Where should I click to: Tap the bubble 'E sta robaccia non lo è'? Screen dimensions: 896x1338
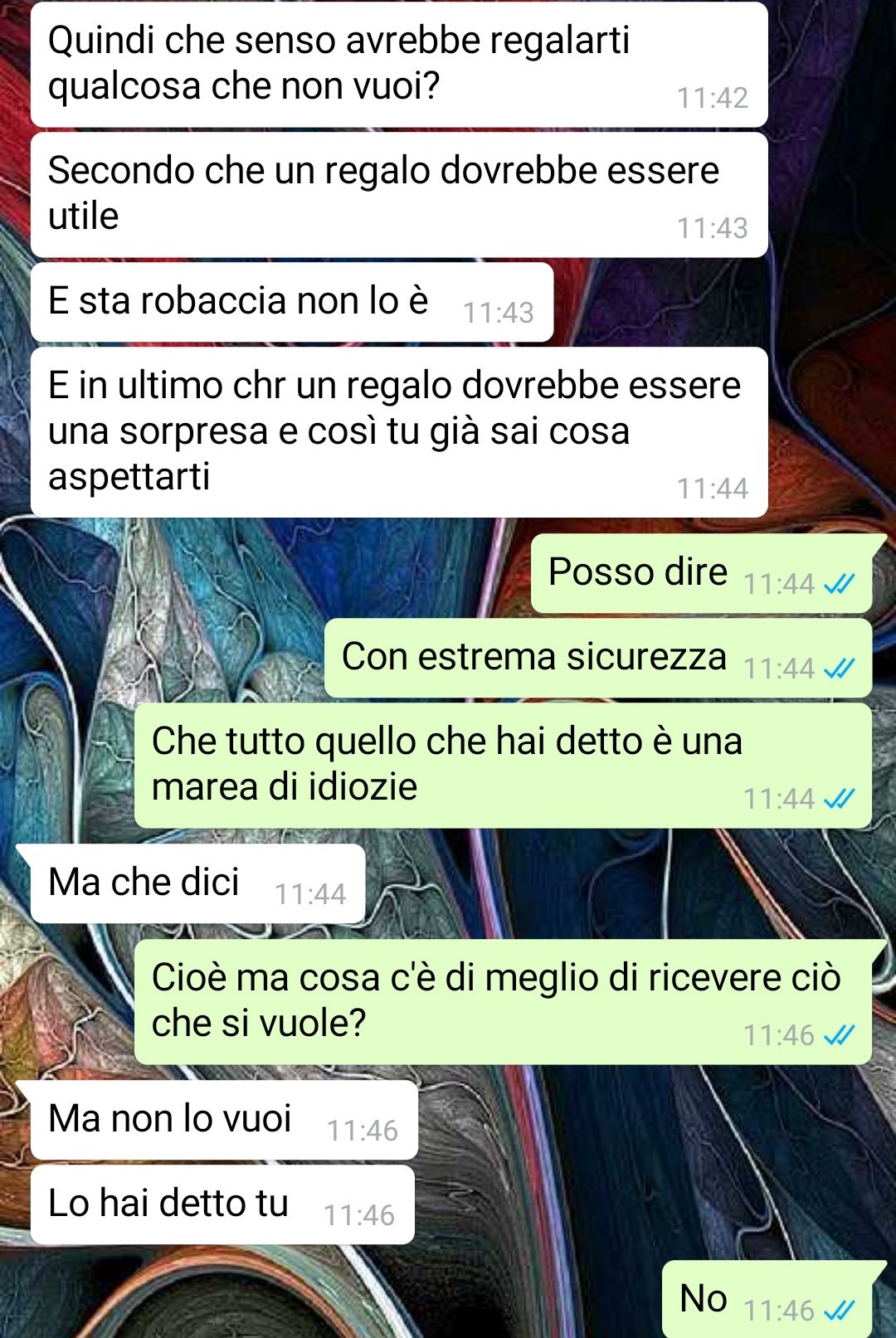click(x=292, y=302)
